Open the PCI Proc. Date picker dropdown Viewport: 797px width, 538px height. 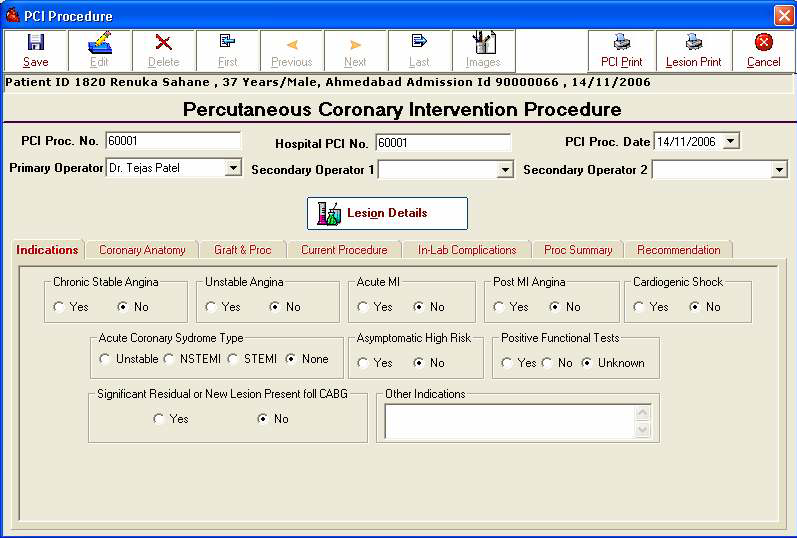click(x=731, y=141)
